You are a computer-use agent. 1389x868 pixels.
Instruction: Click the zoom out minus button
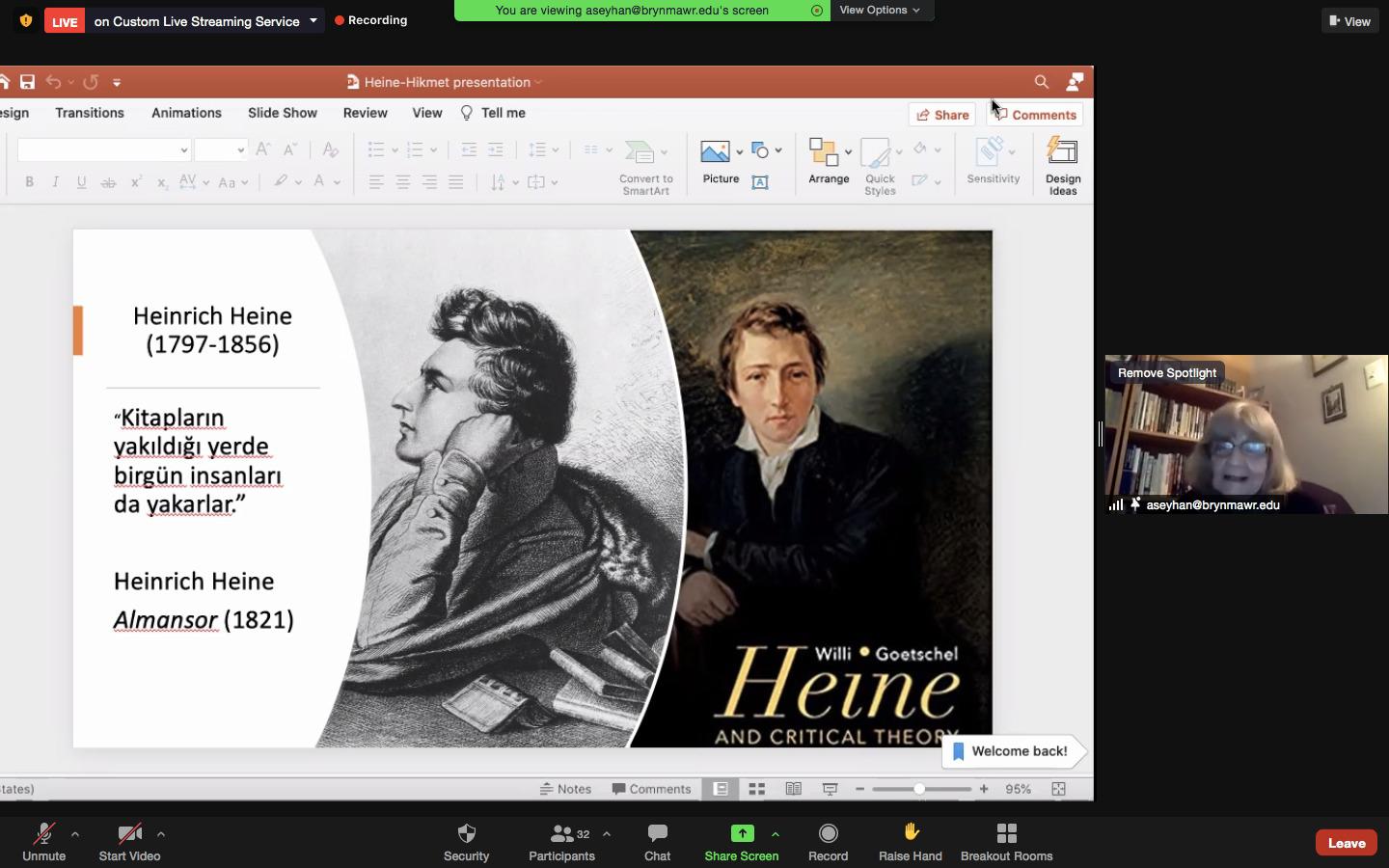859,789
